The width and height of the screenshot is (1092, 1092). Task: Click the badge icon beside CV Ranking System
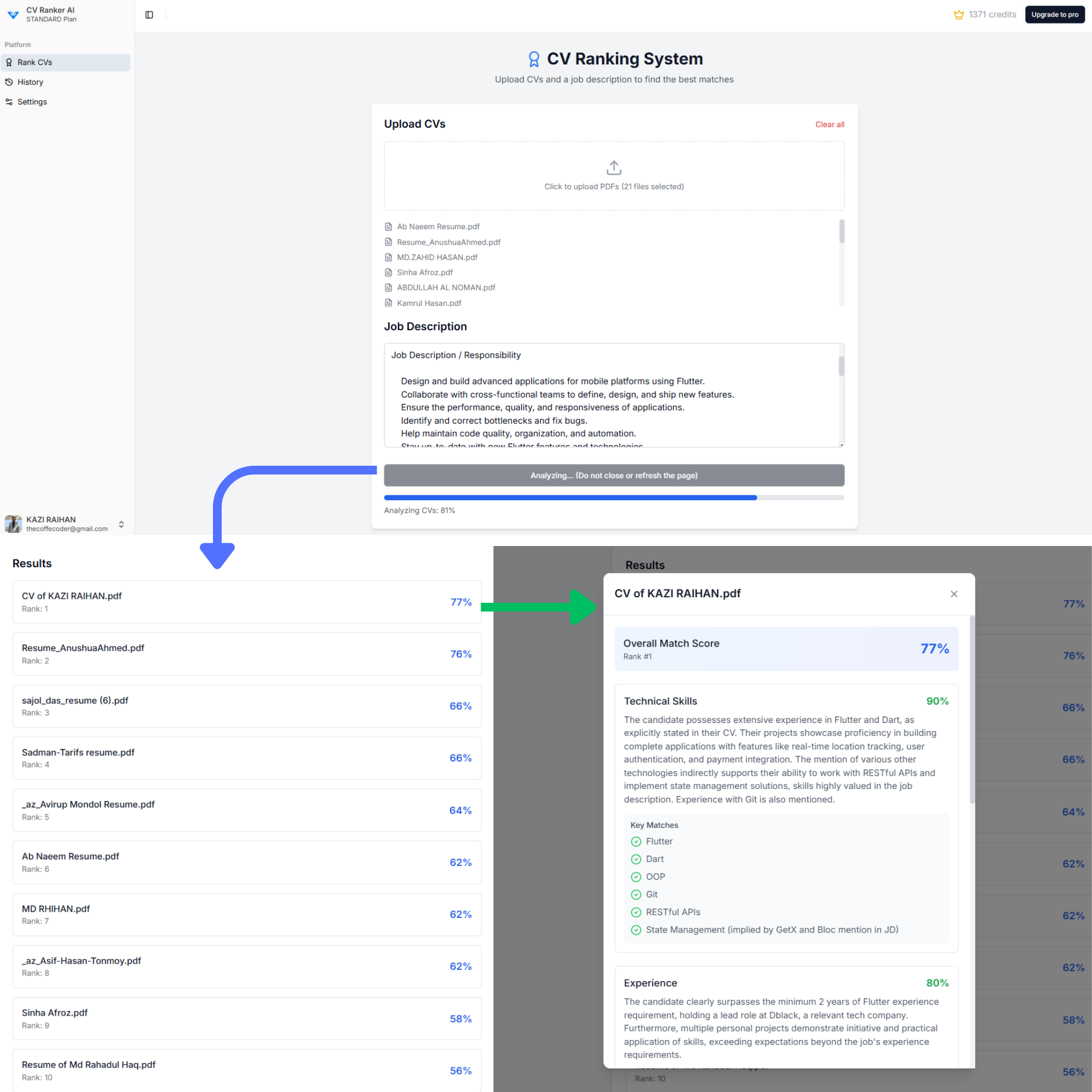534,58
